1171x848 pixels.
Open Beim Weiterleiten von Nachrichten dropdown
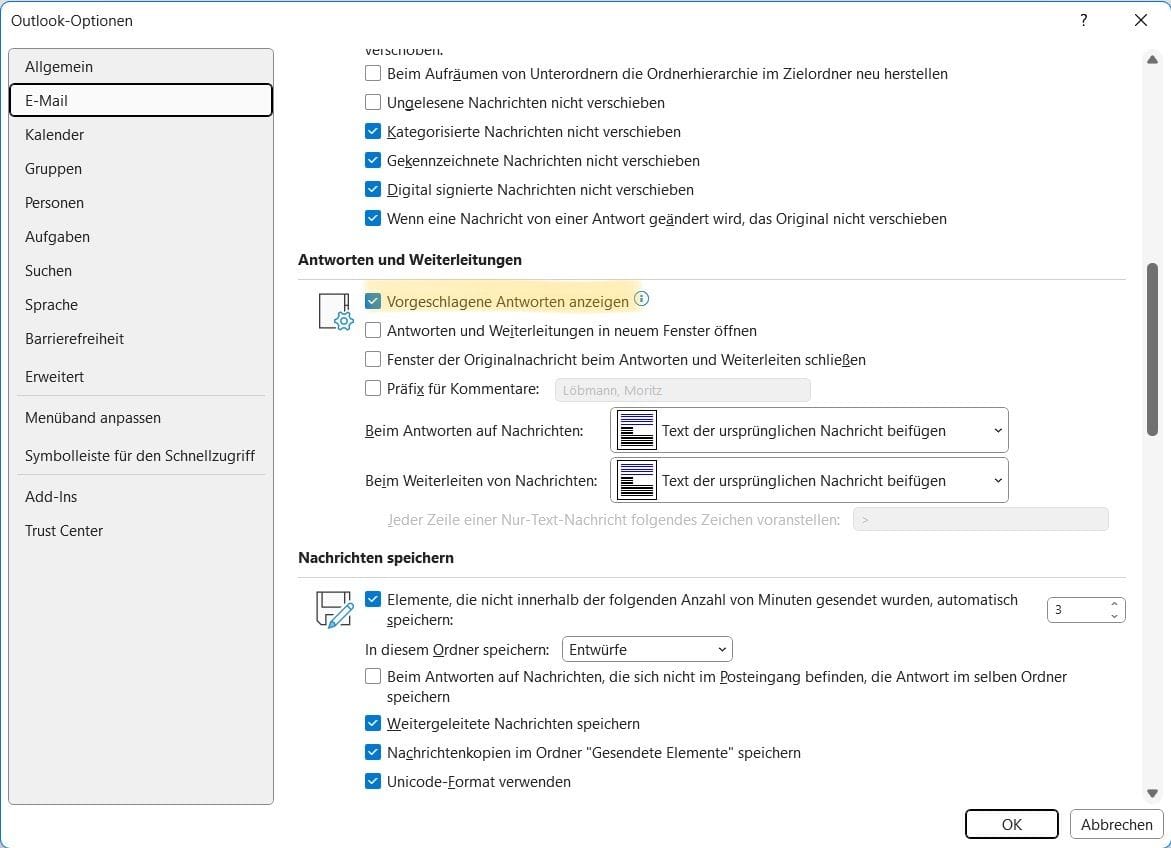pos(810,480)
